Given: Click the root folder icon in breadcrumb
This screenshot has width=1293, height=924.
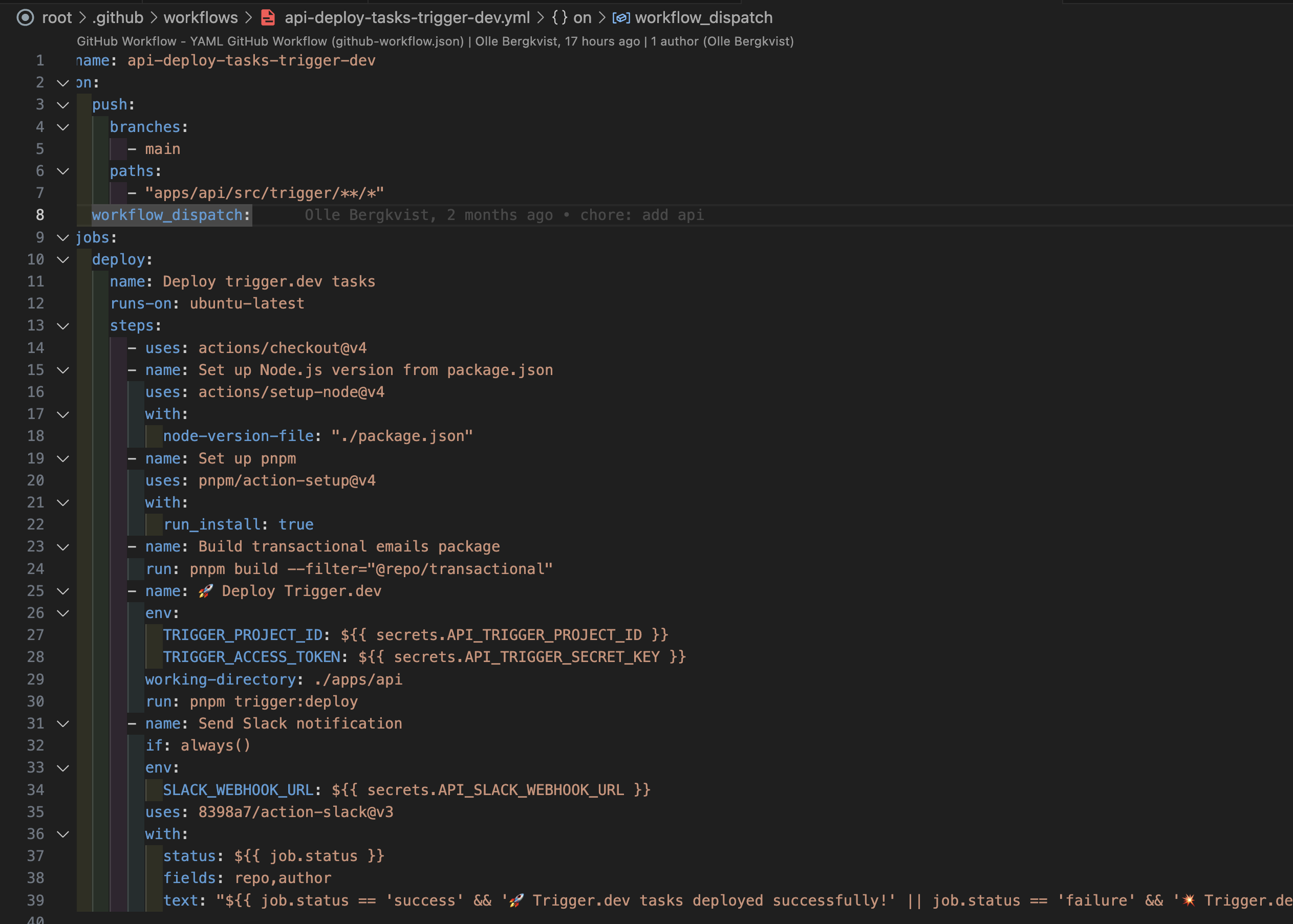Looking at the screenshot, I should point(25,17).
